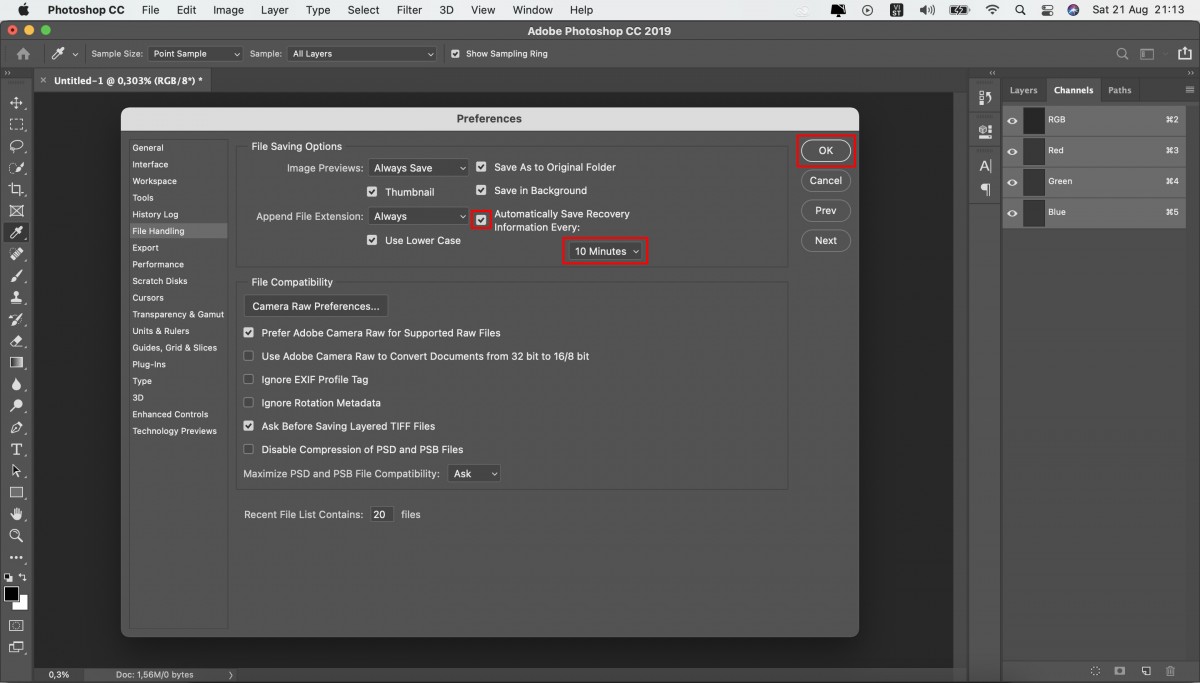
Task: Select the Type tool
Action: [x=16, y=449]
